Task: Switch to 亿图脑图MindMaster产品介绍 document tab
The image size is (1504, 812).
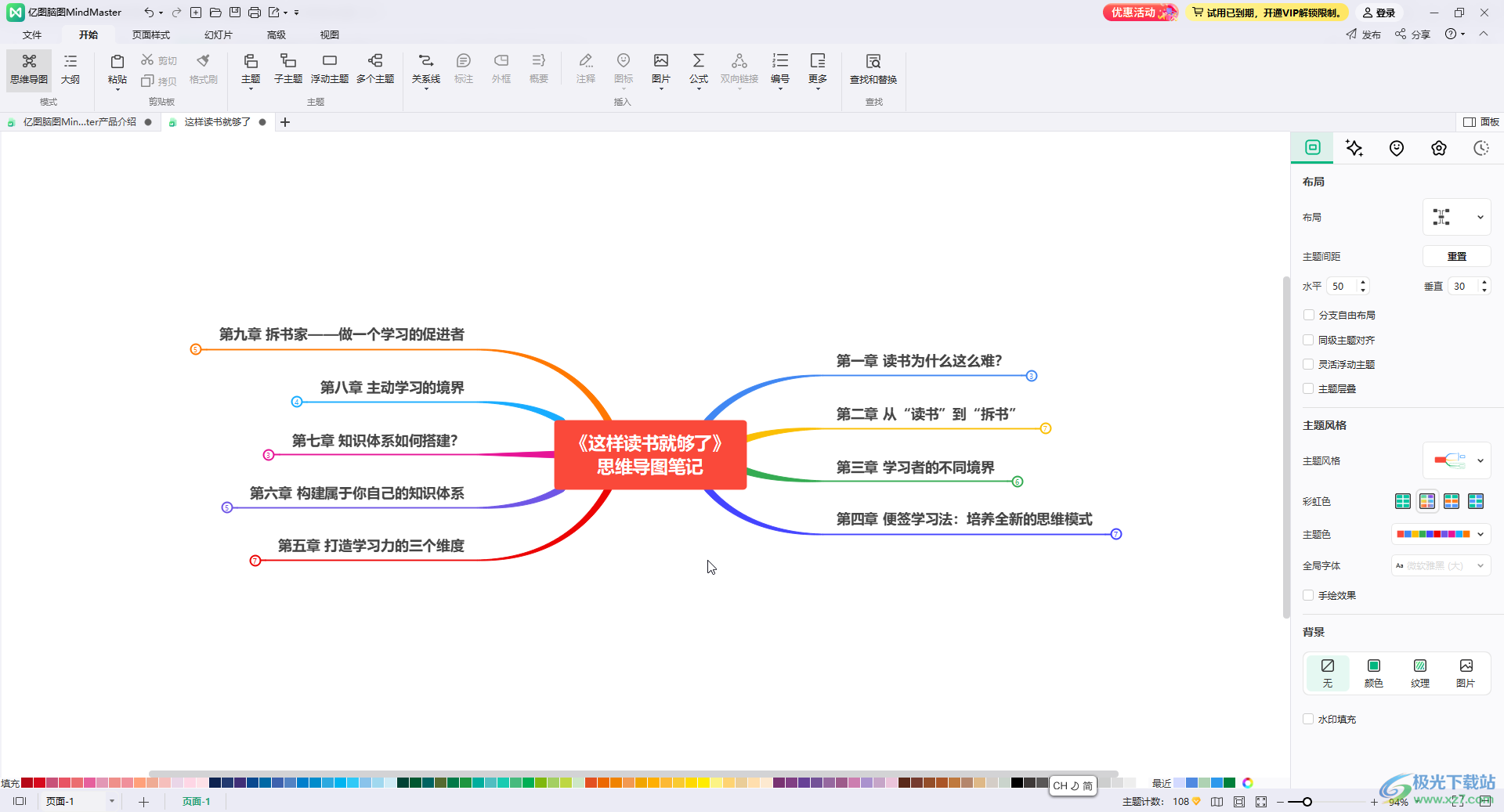Action: pyautogui.click(x=79, y=122)
